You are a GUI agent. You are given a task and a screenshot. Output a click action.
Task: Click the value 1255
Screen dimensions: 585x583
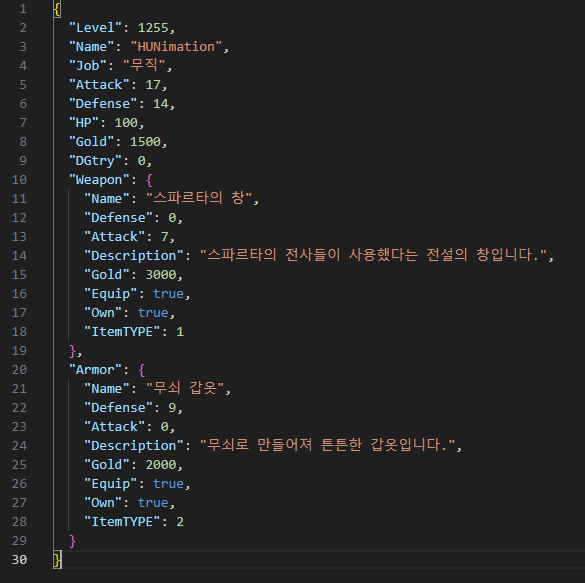click(x=153, y=28)
